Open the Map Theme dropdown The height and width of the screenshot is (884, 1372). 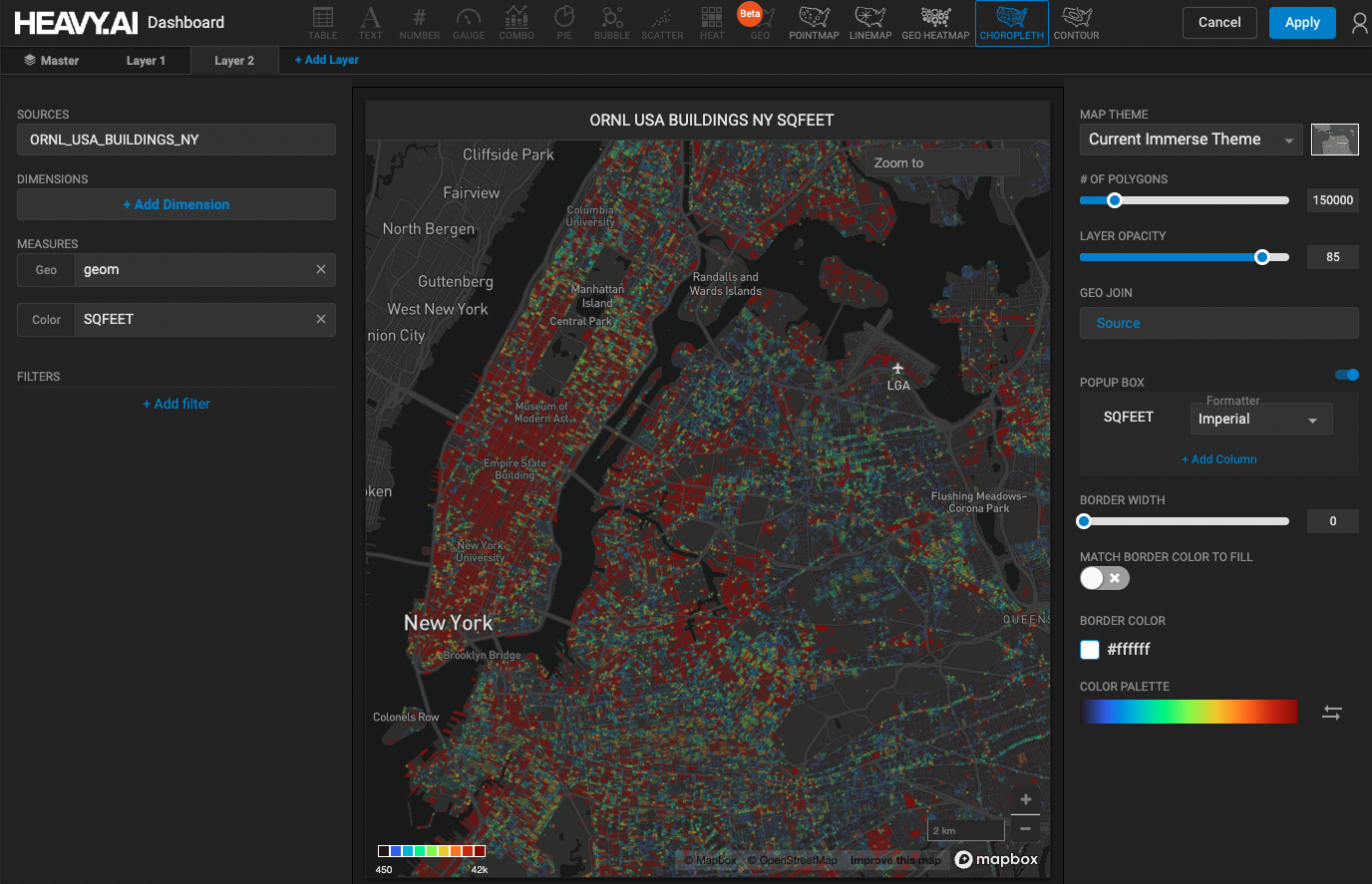click(1191, 140)
